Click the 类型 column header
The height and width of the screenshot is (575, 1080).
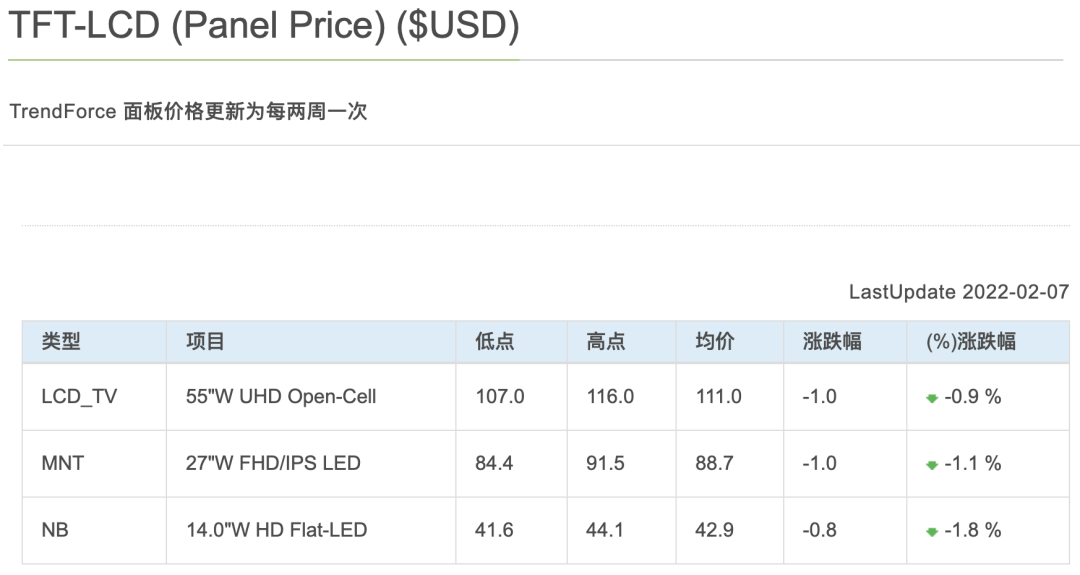tap(61, 342)
